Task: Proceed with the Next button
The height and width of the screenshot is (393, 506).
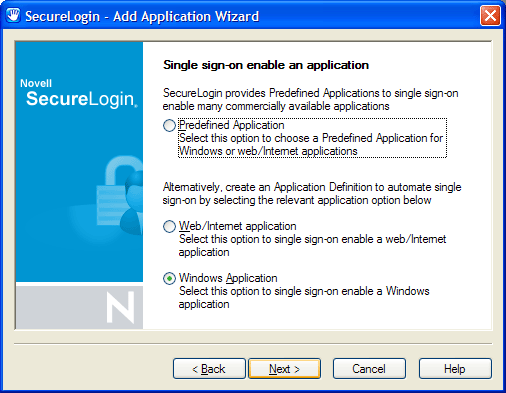Action: (x=284, y=369)
